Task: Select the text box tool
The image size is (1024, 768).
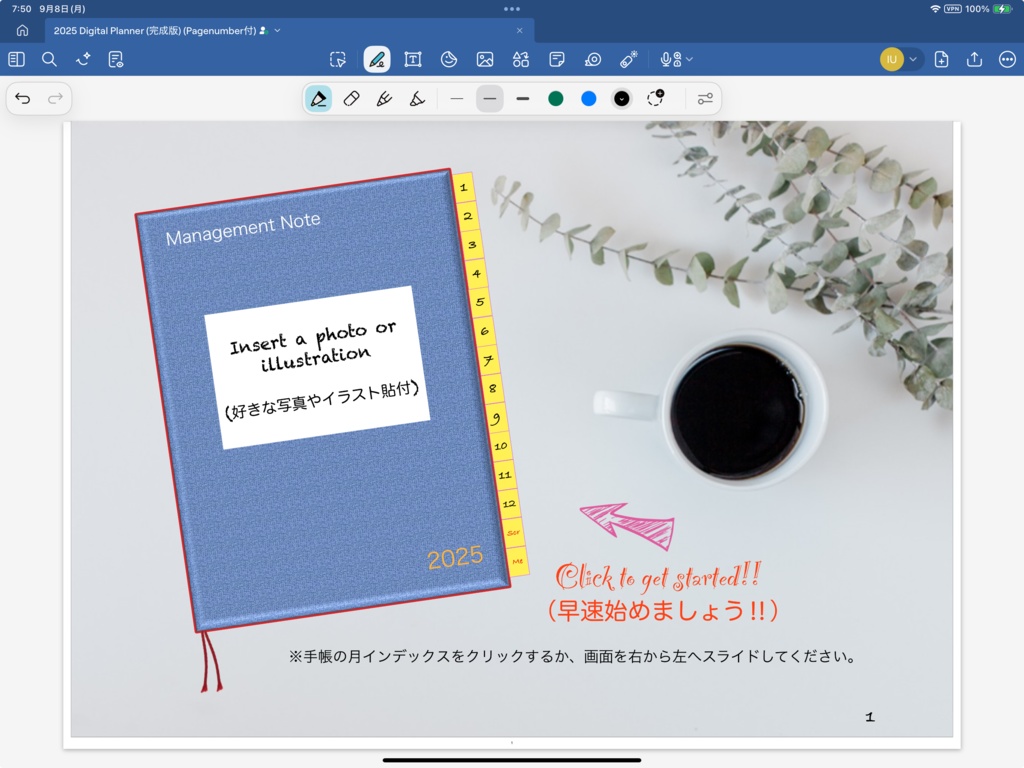Action: tap(413, 59)
